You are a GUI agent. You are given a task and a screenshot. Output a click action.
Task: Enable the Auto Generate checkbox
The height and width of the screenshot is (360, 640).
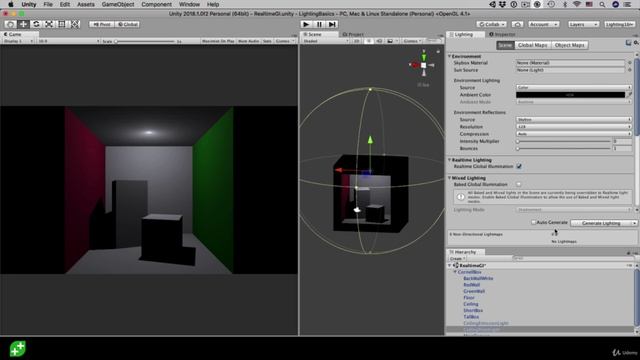coord(533,222)
